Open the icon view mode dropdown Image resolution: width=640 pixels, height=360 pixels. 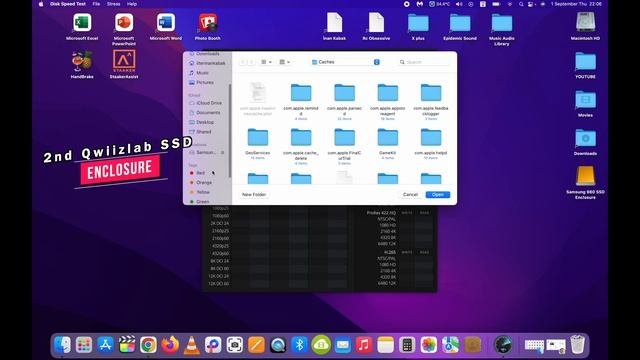click(x=266, y=62)
